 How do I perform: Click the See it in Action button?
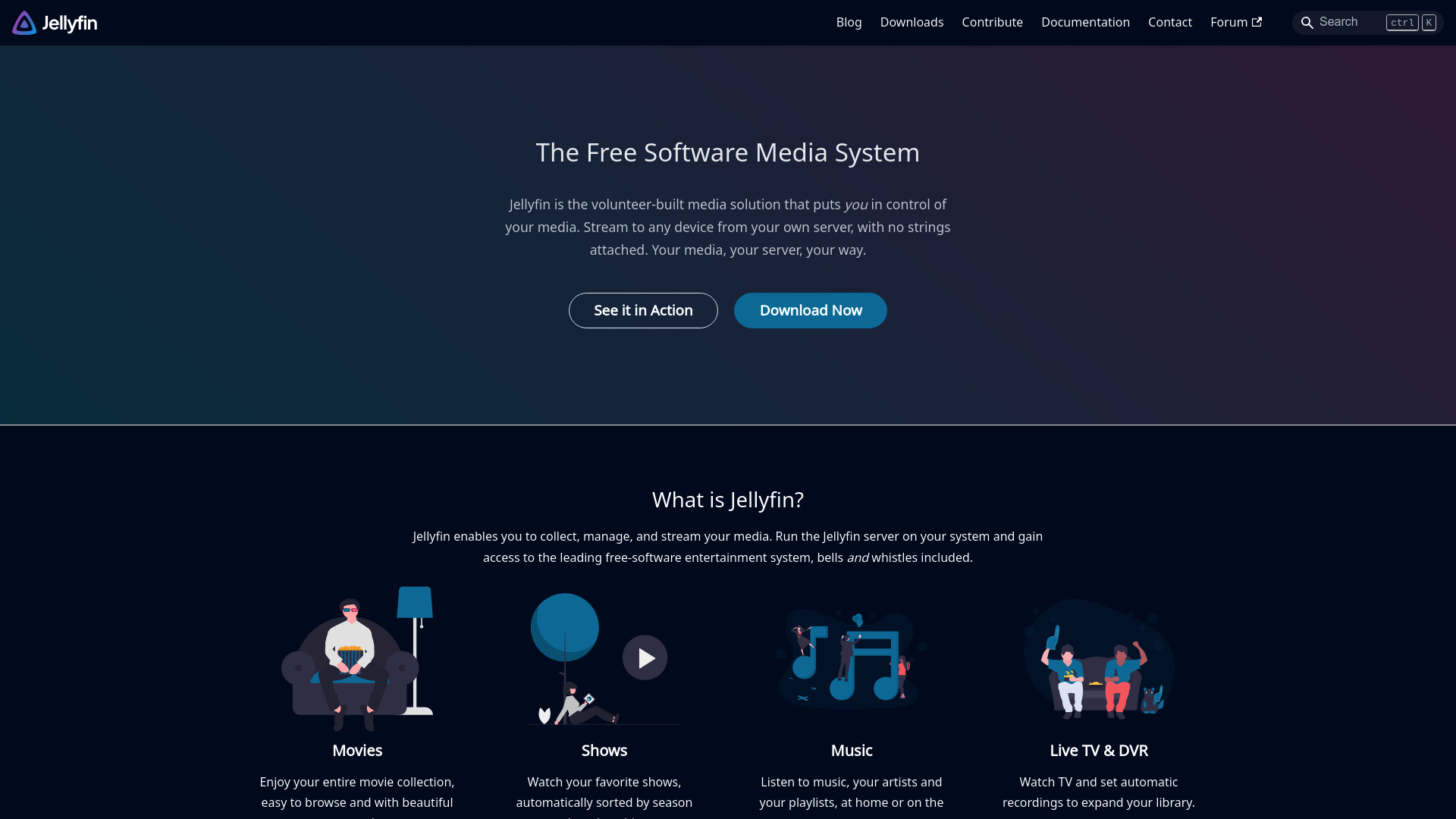tap(643, 310)
